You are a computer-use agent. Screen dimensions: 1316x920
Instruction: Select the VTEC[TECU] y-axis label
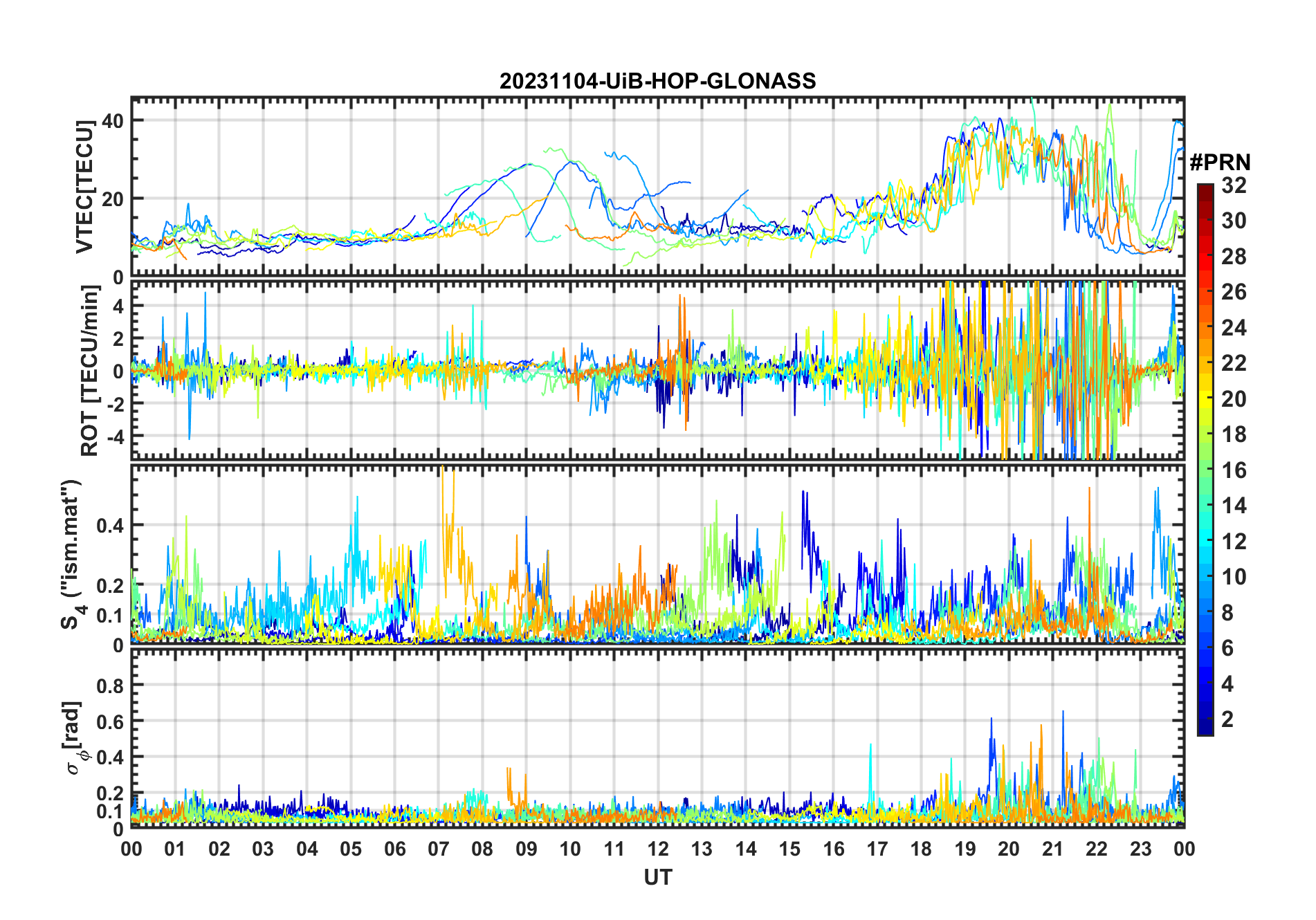(x=84, y=187)
